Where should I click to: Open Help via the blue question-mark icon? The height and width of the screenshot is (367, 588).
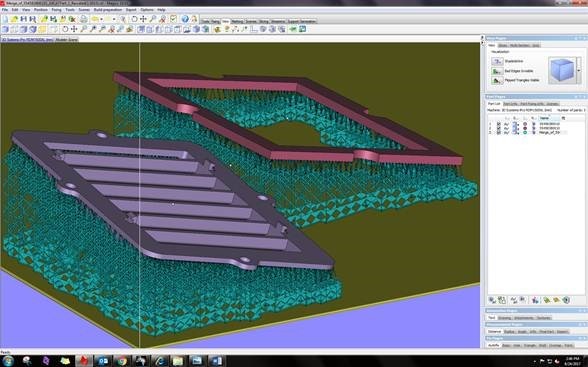click(x=184, y=19)
